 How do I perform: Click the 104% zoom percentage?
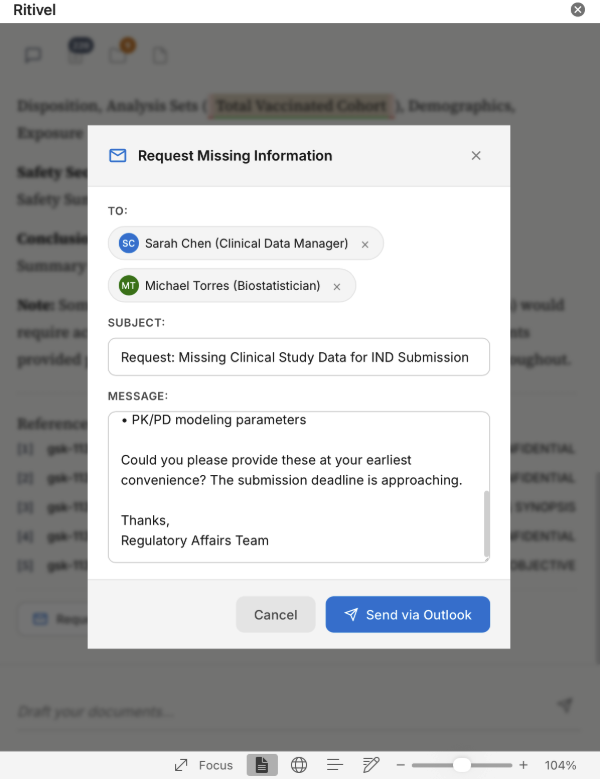pyautogui.click(x=560, y=765)
